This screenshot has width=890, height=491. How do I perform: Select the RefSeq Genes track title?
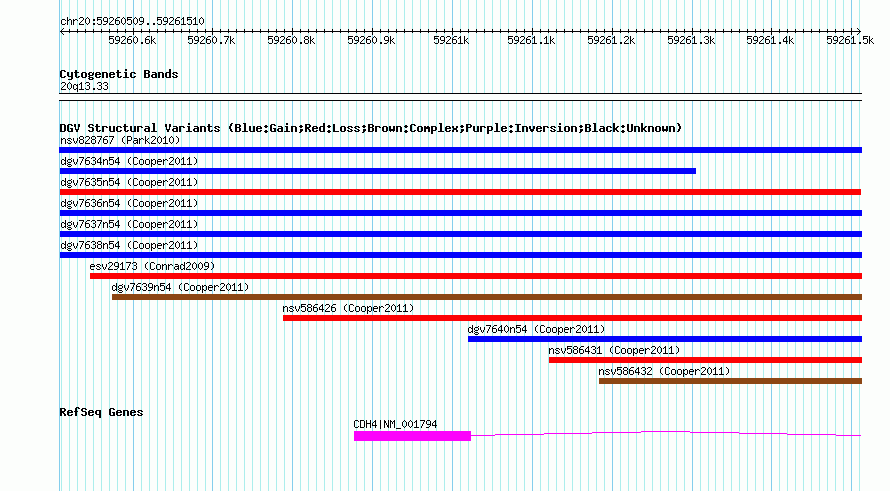pyautogui.click(x=101, y=413)
